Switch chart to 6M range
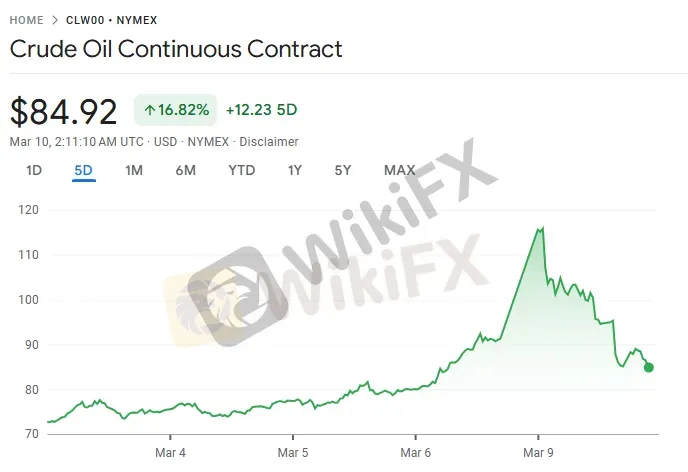Viewport: 688px width, 472px height. 185,170
